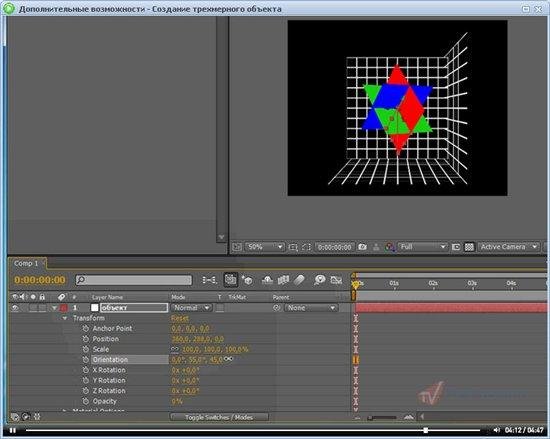Switch to the Comp 1 timeline tab
The image size is (550, 439).
(26, 263)
